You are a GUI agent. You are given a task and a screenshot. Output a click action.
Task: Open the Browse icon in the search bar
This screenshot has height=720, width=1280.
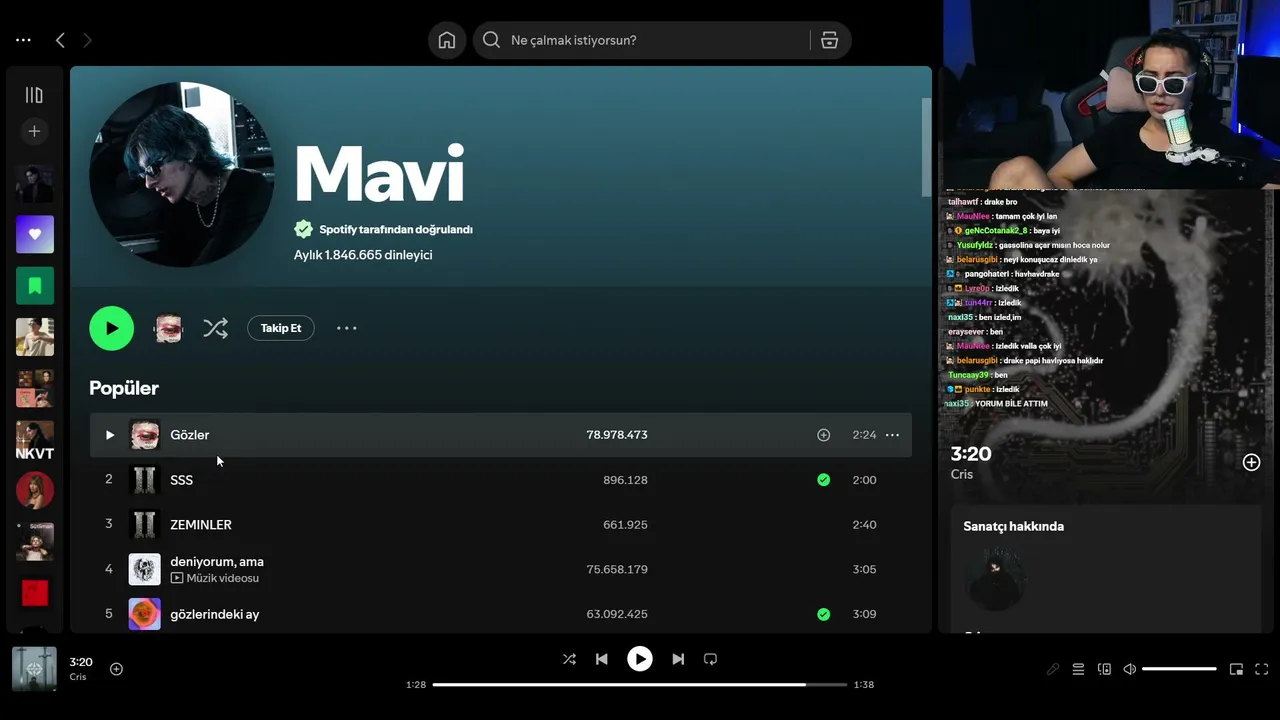click(x=829, y=40)
